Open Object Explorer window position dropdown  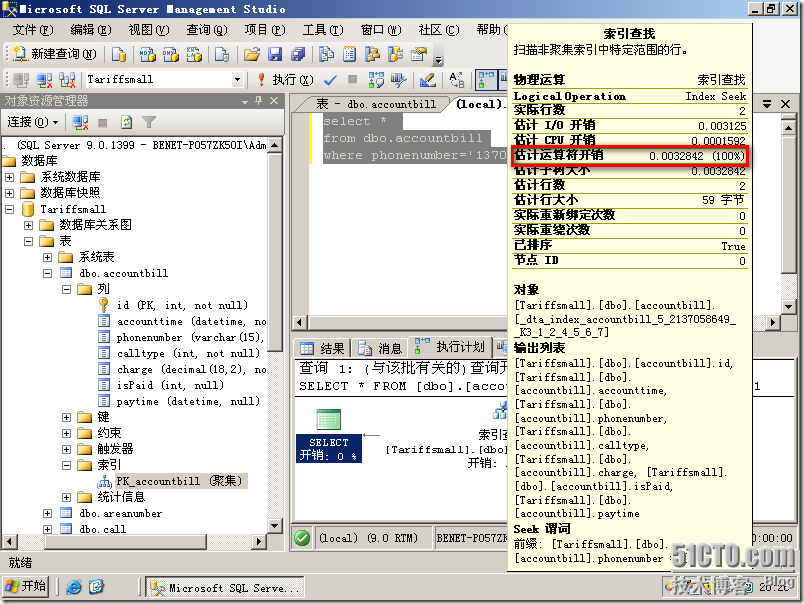pos(245,102)
